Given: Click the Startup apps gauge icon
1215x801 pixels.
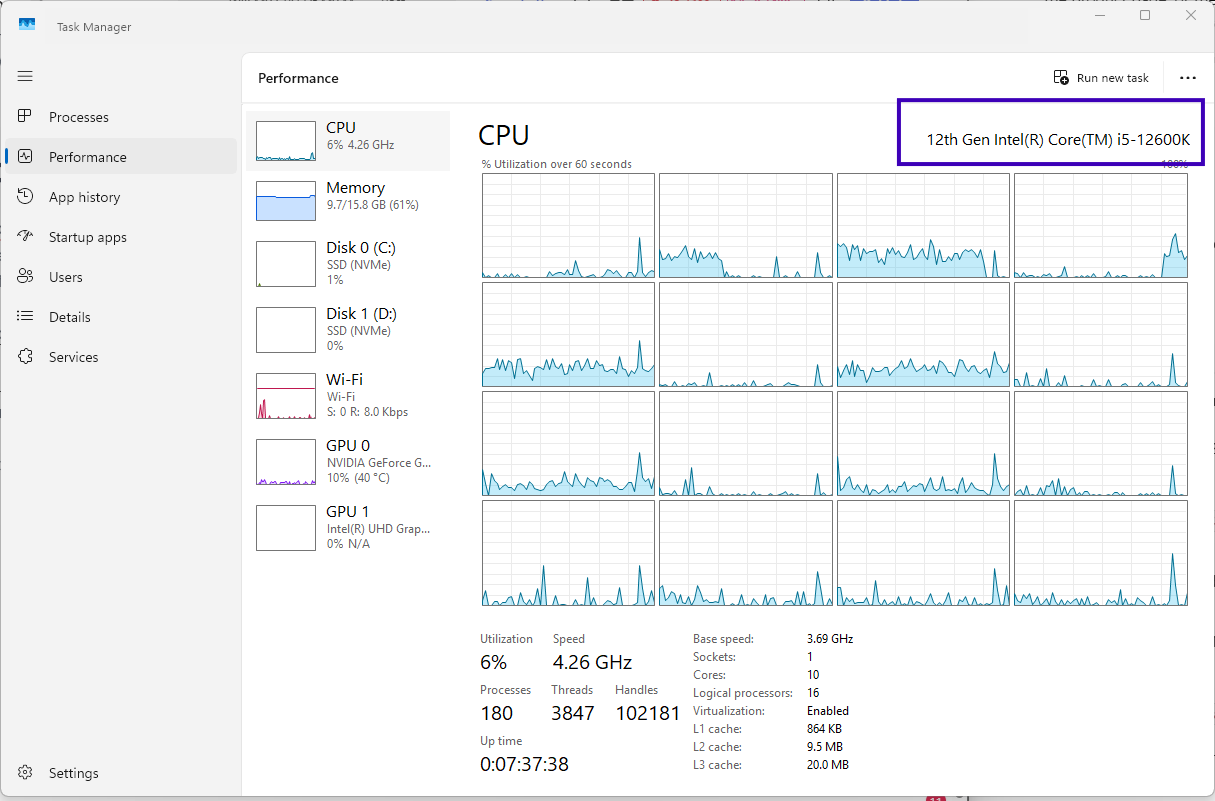Looking at the screenshot, I should 26,237.
